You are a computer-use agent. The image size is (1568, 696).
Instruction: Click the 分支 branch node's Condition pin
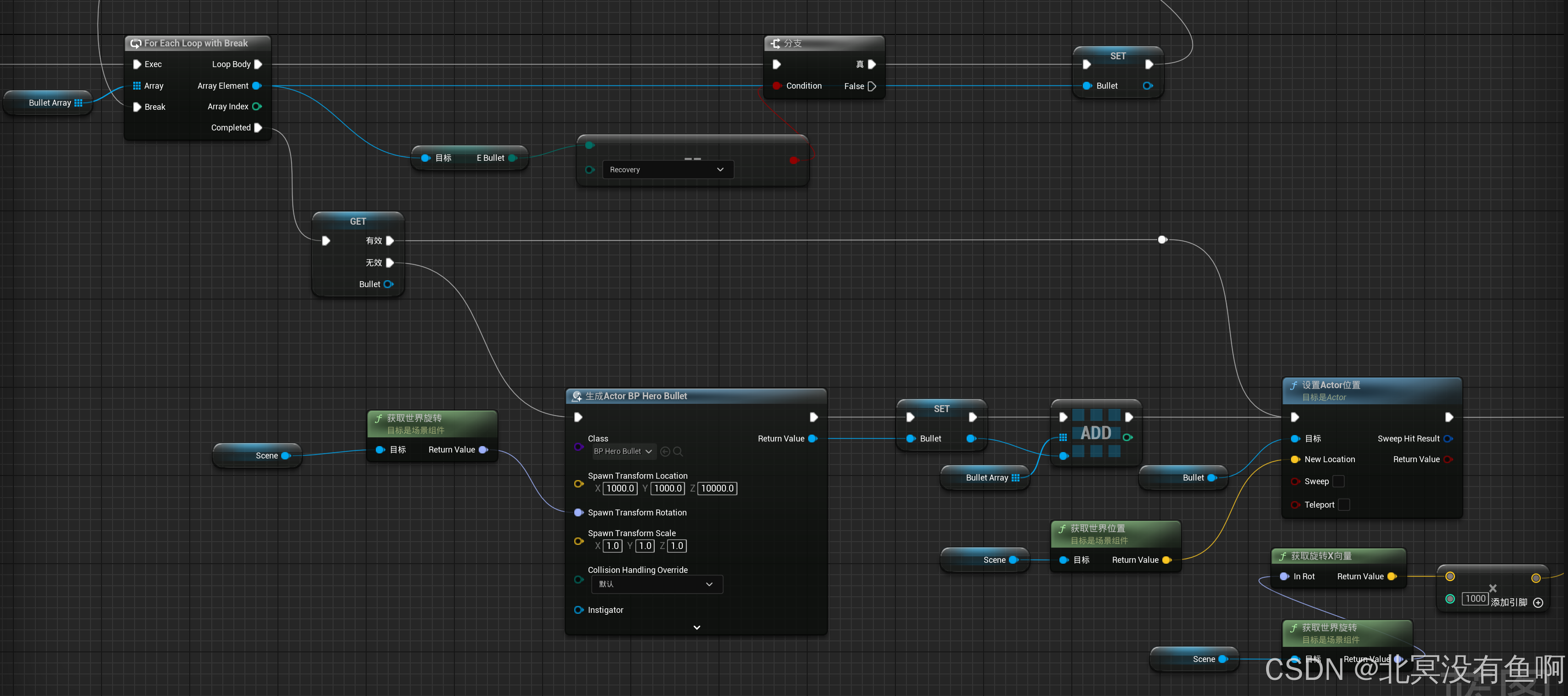[x=777, y=86]
